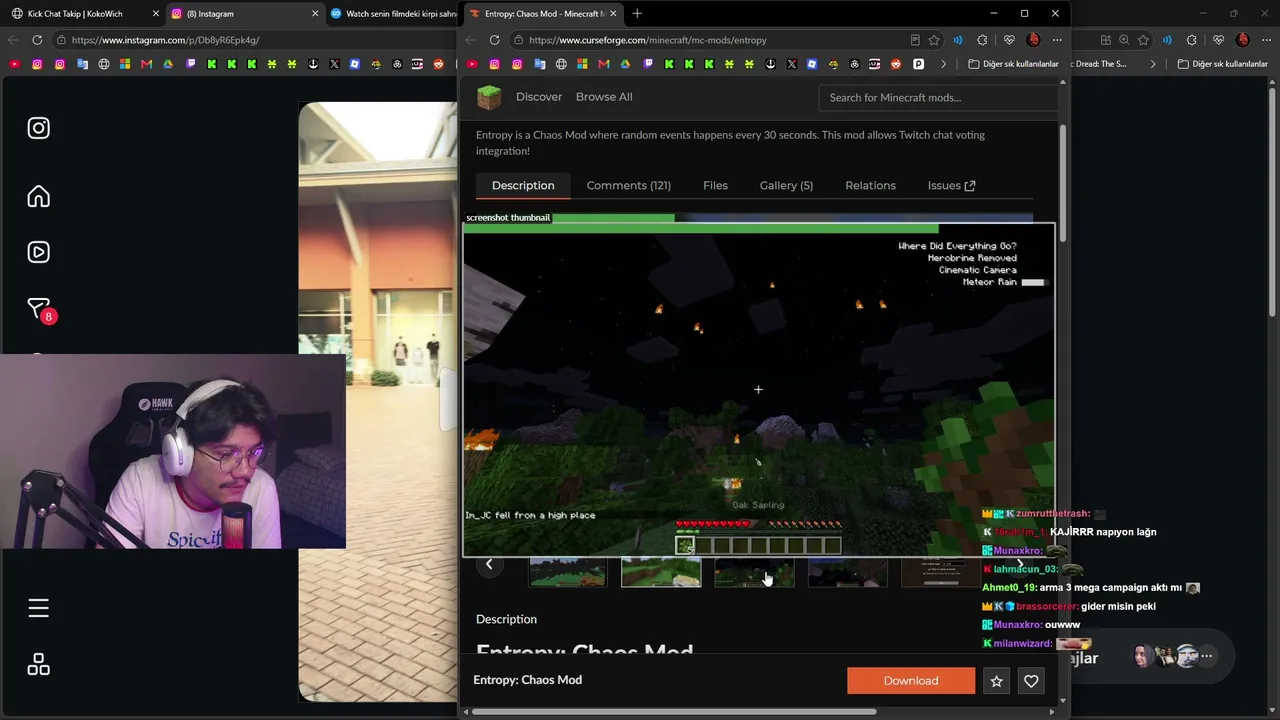Open Gmail bookmark in Instagram window
1280x720 pixels.
coord(147,64)
